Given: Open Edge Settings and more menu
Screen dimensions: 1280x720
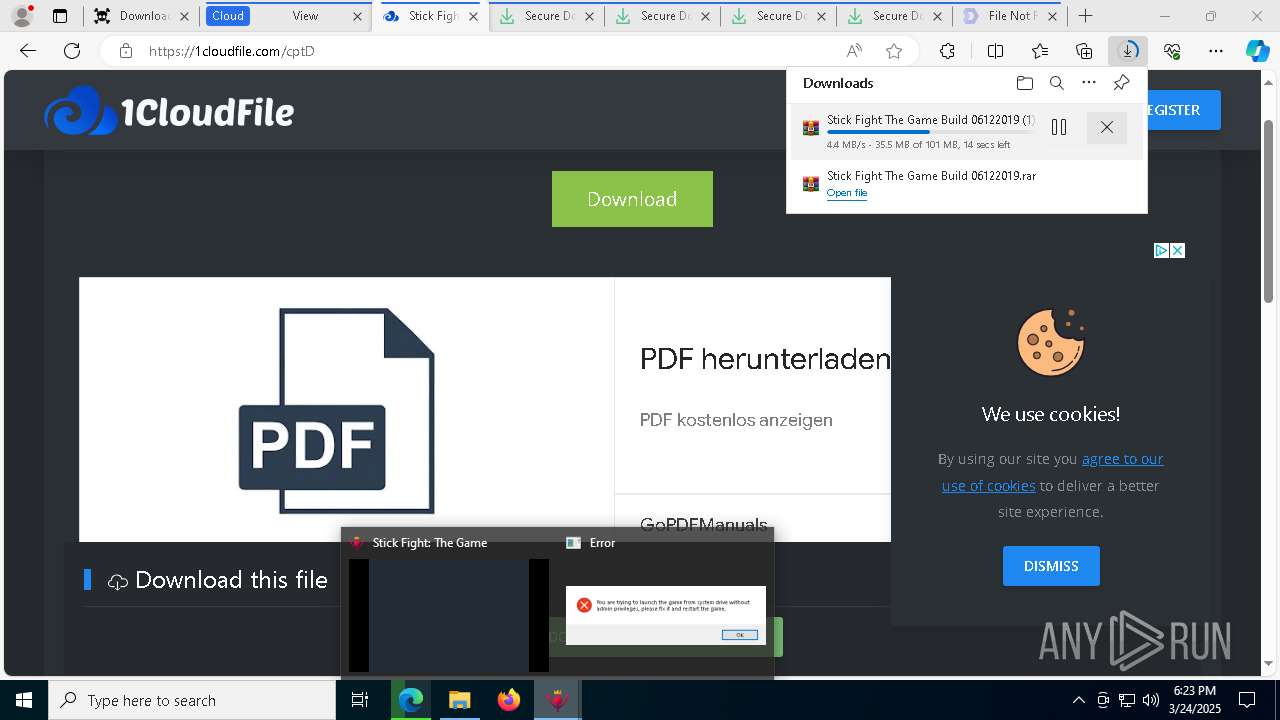Looking at the screenshot, I should pos(1216,51).
